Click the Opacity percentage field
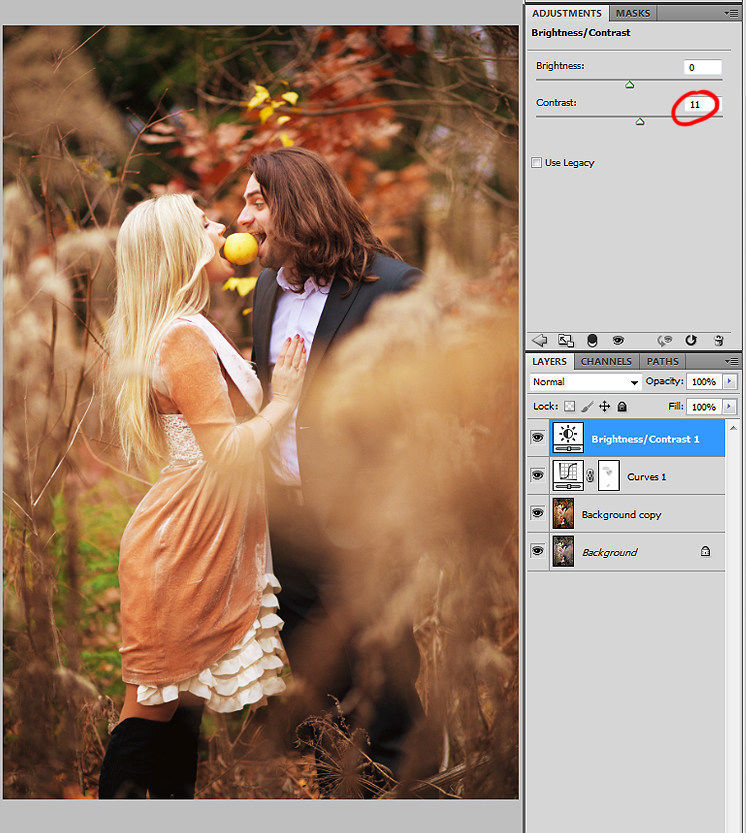 [x=704, y=381]
